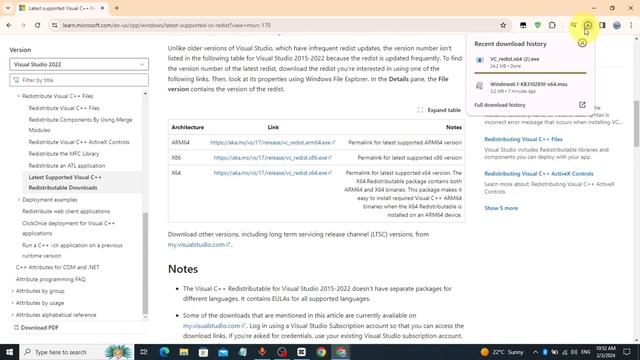
Task: Open Redistributing Visual C++ ActiveX Controls related article
Action: tap(539, 174)
